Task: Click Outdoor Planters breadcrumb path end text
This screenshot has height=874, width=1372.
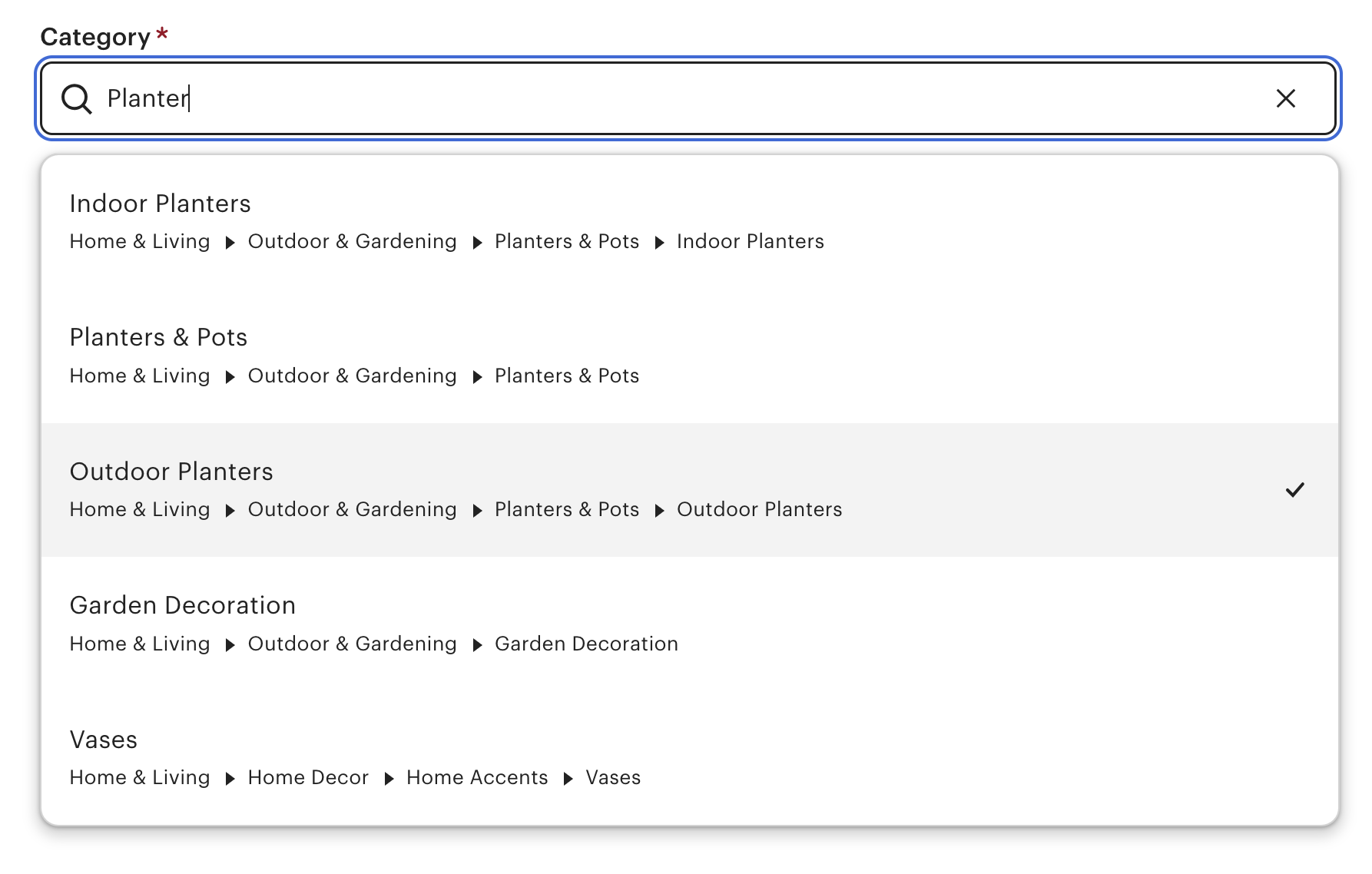Action: [x=760, y=509]
